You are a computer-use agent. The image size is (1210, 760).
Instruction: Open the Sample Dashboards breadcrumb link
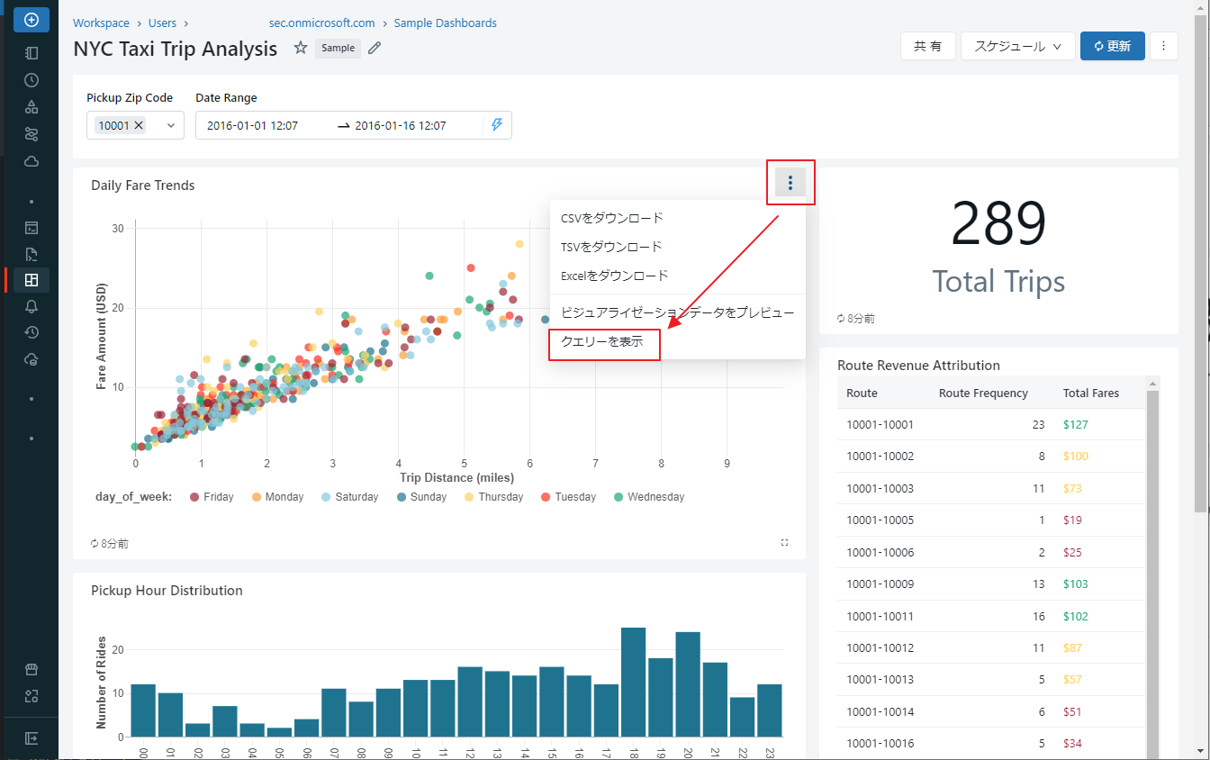click(445, 23)
